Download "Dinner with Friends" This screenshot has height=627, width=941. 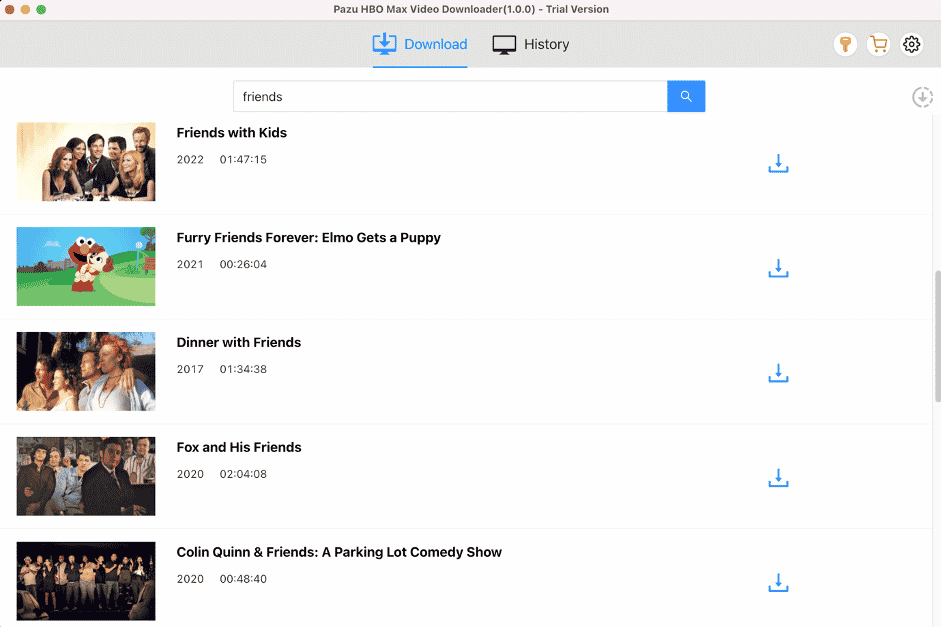click(x=778, y=373)
